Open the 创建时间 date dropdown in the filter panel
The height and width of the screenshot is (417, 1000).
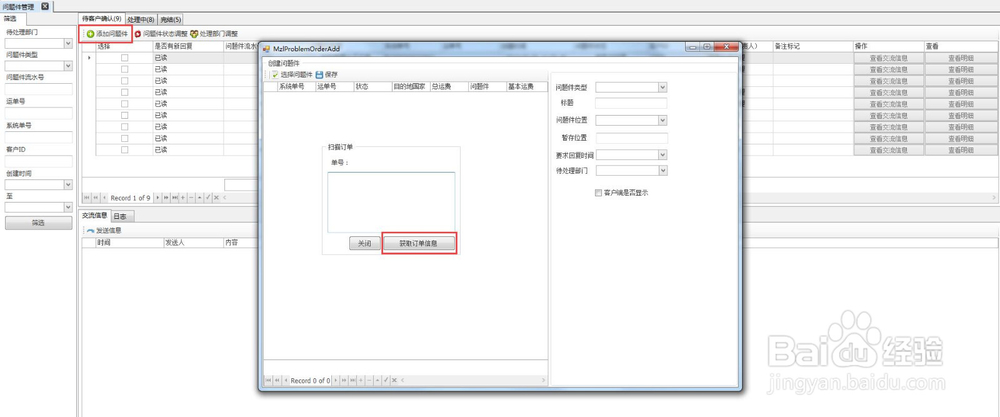68,184
